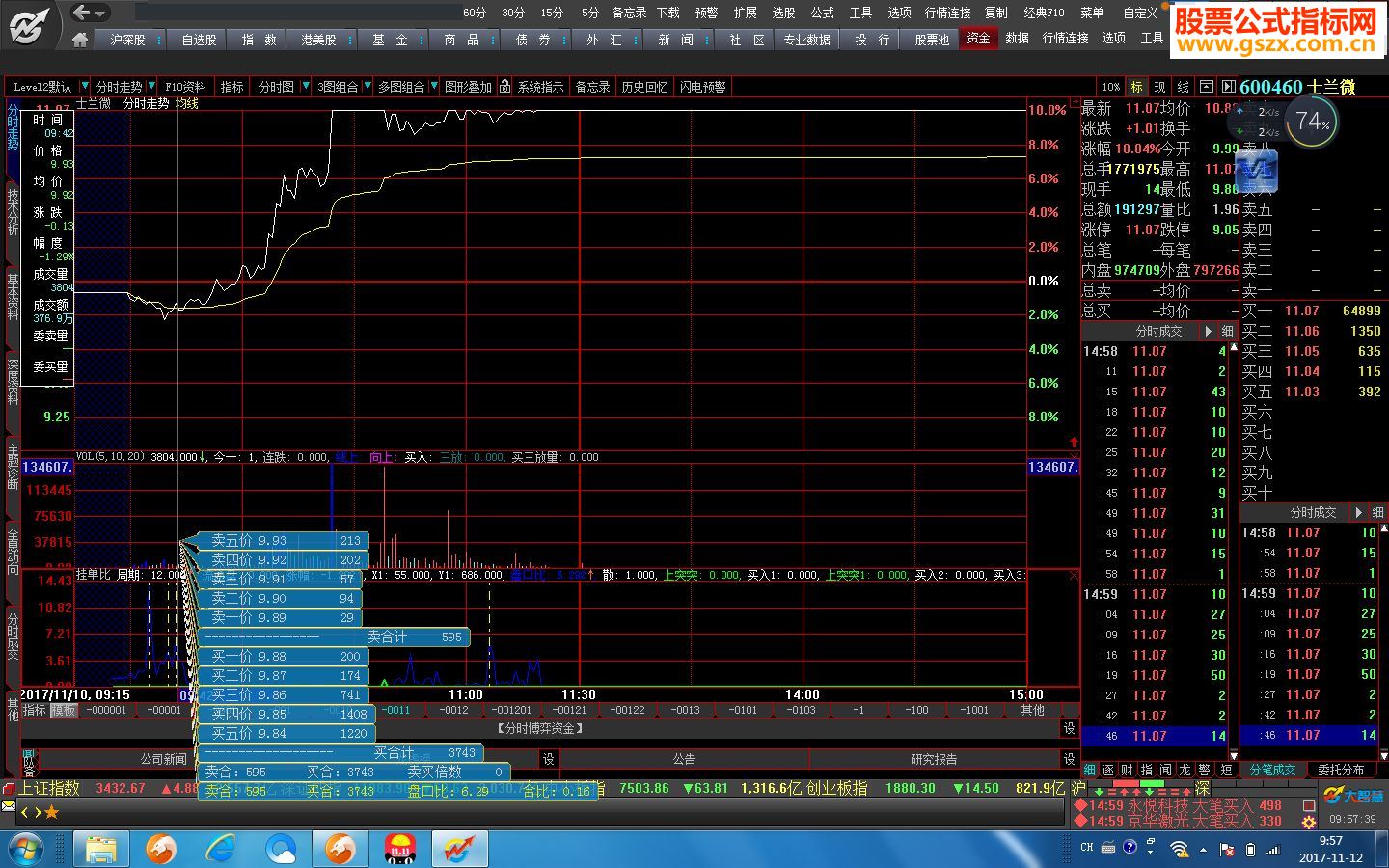Click the highlighted 资金 button

coord(978,39)
